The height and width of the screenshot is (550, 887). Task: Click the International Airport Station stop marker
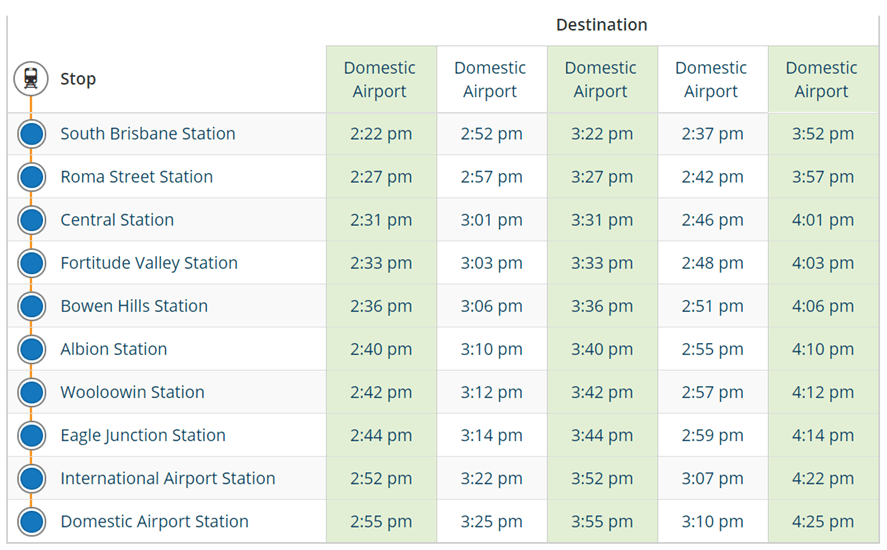(x=32, y=478)
